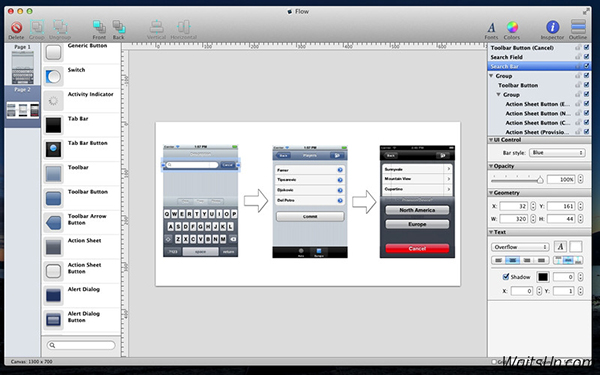Click center text alignment button
This screenshot has height=375, width=600.
[x=513, y=260]
